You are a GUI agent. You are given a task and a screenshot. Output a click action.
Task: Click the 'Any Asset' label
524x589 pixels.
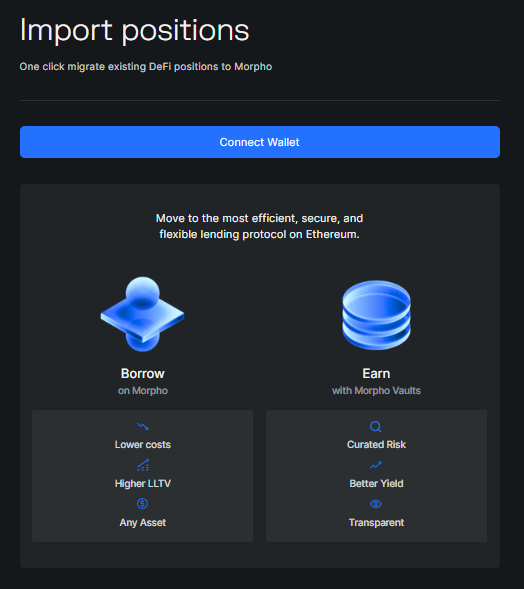pos(143,523)
